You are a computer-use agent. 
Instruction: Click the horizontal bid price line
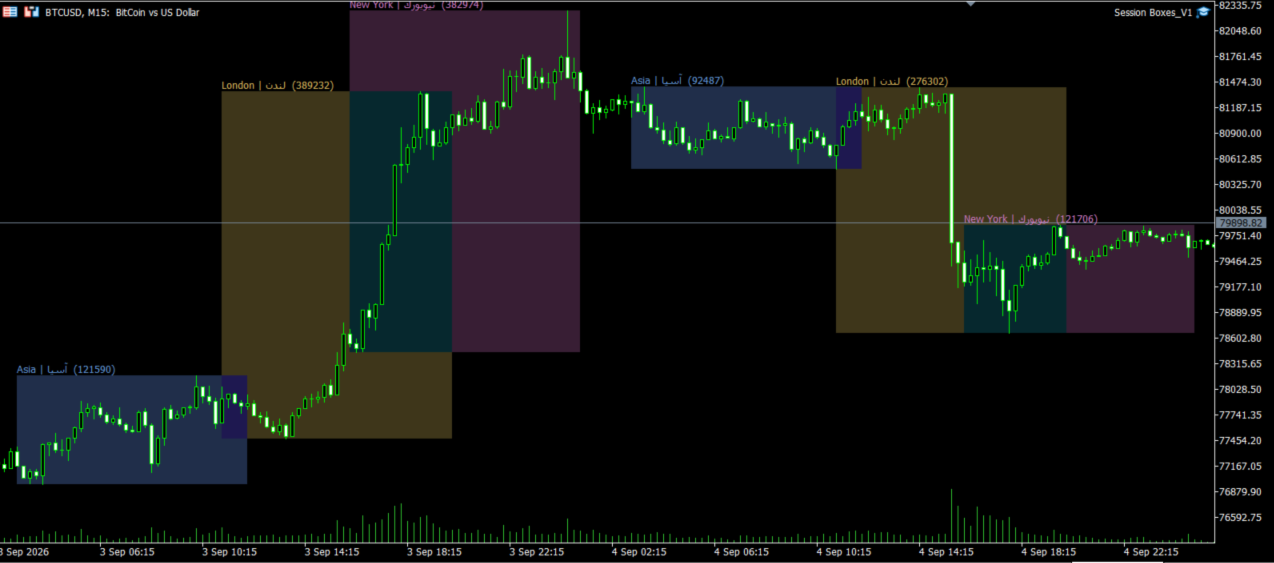pos(608,222)
